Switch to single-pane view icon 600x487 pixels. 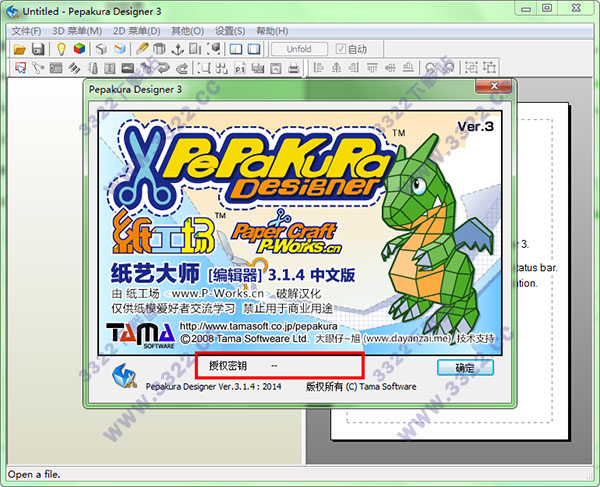[254, 49]
